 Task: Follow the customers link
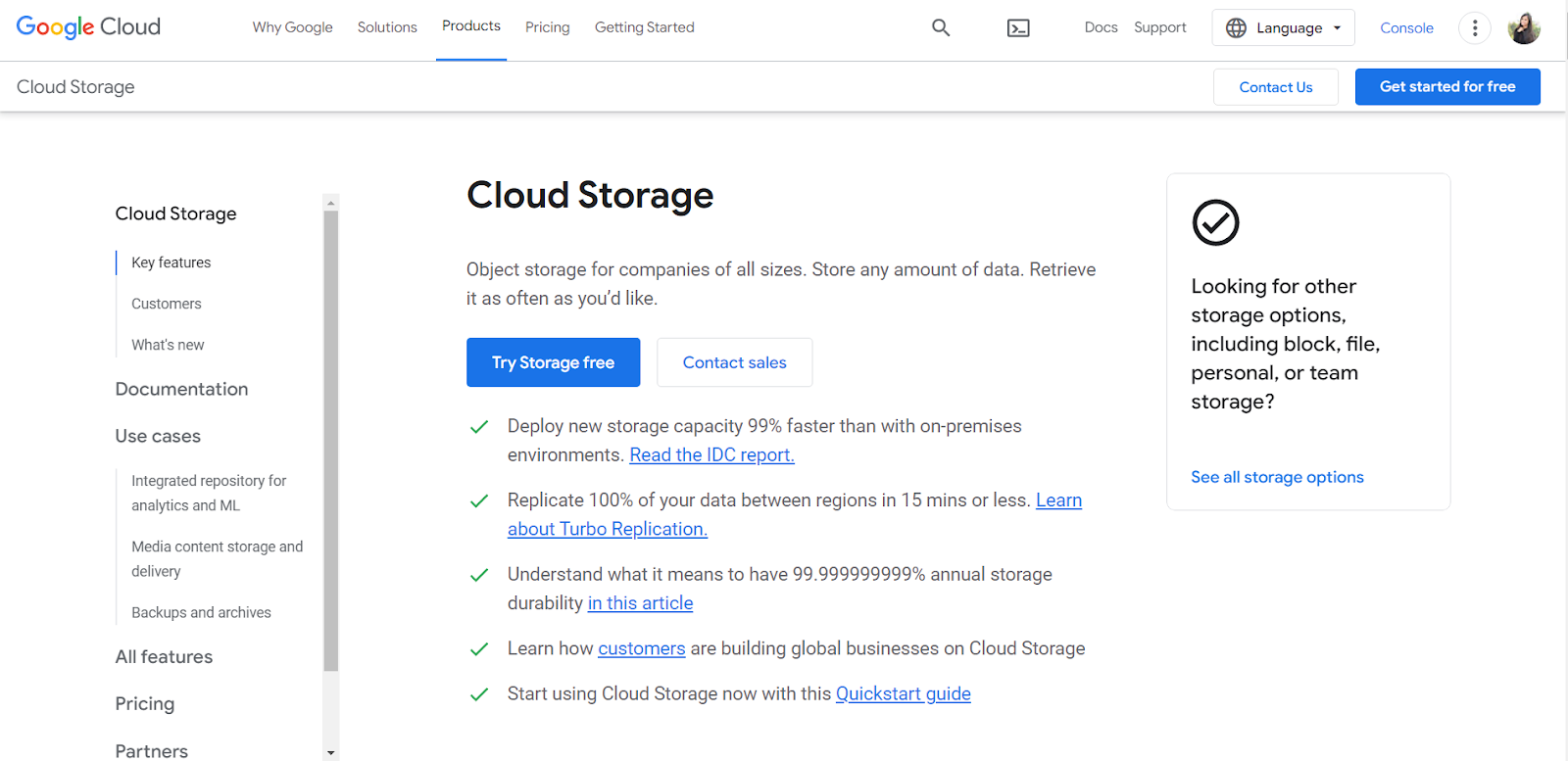tap(642, 648)
